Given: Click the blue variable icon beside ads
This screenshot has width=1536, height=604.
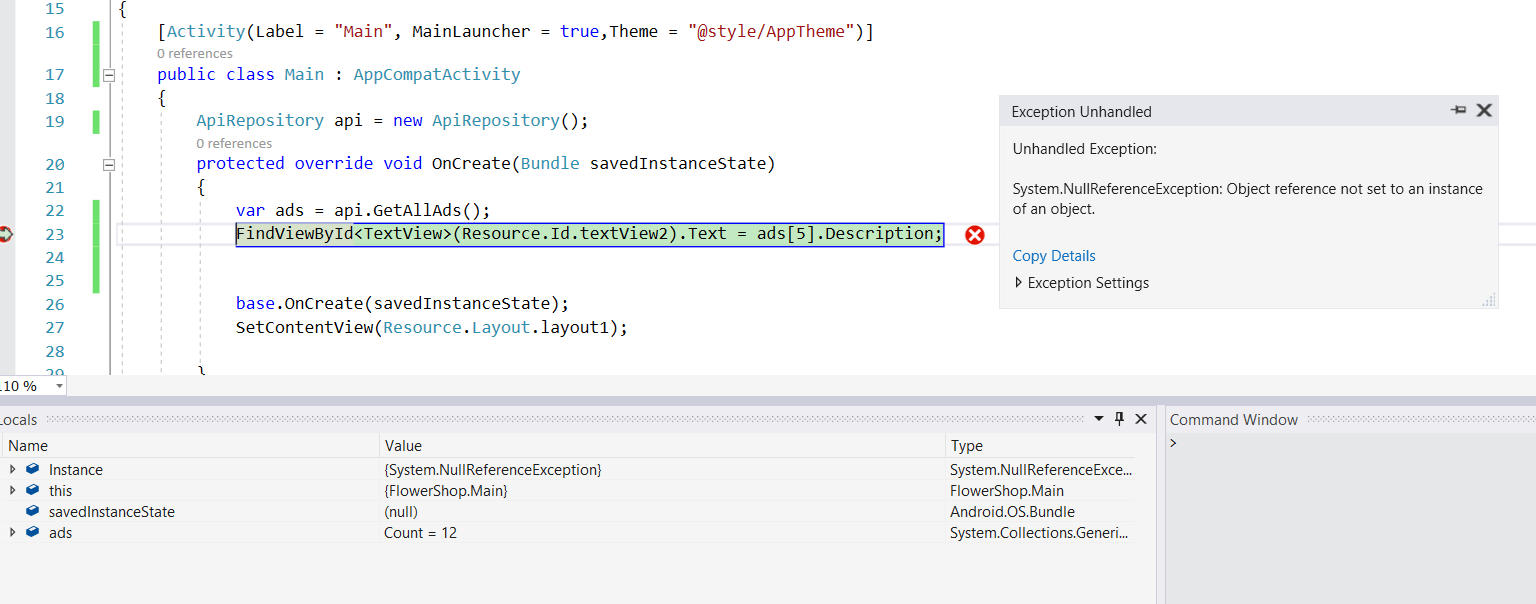Looking at the screenshot, I should click(33, 533).
